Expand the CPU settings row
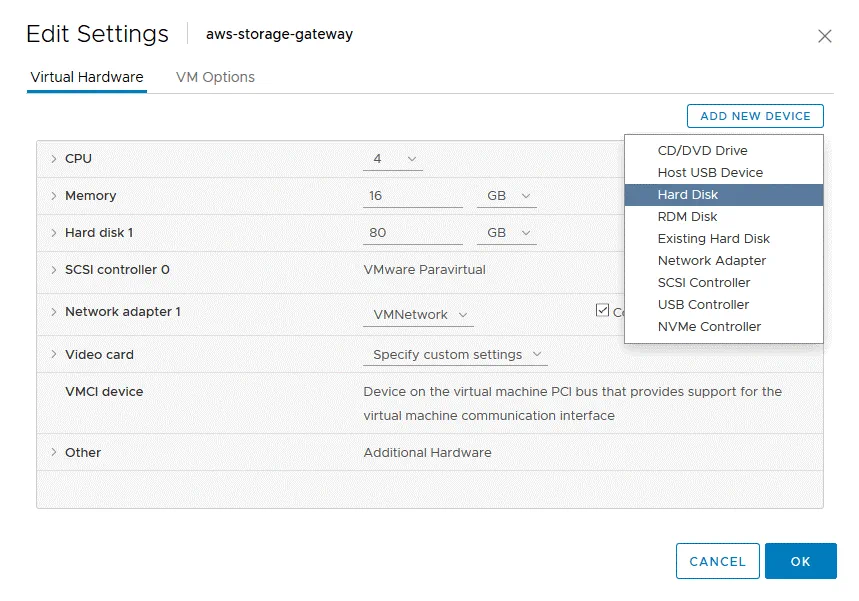The image size is (859, 601). [54, 159]
